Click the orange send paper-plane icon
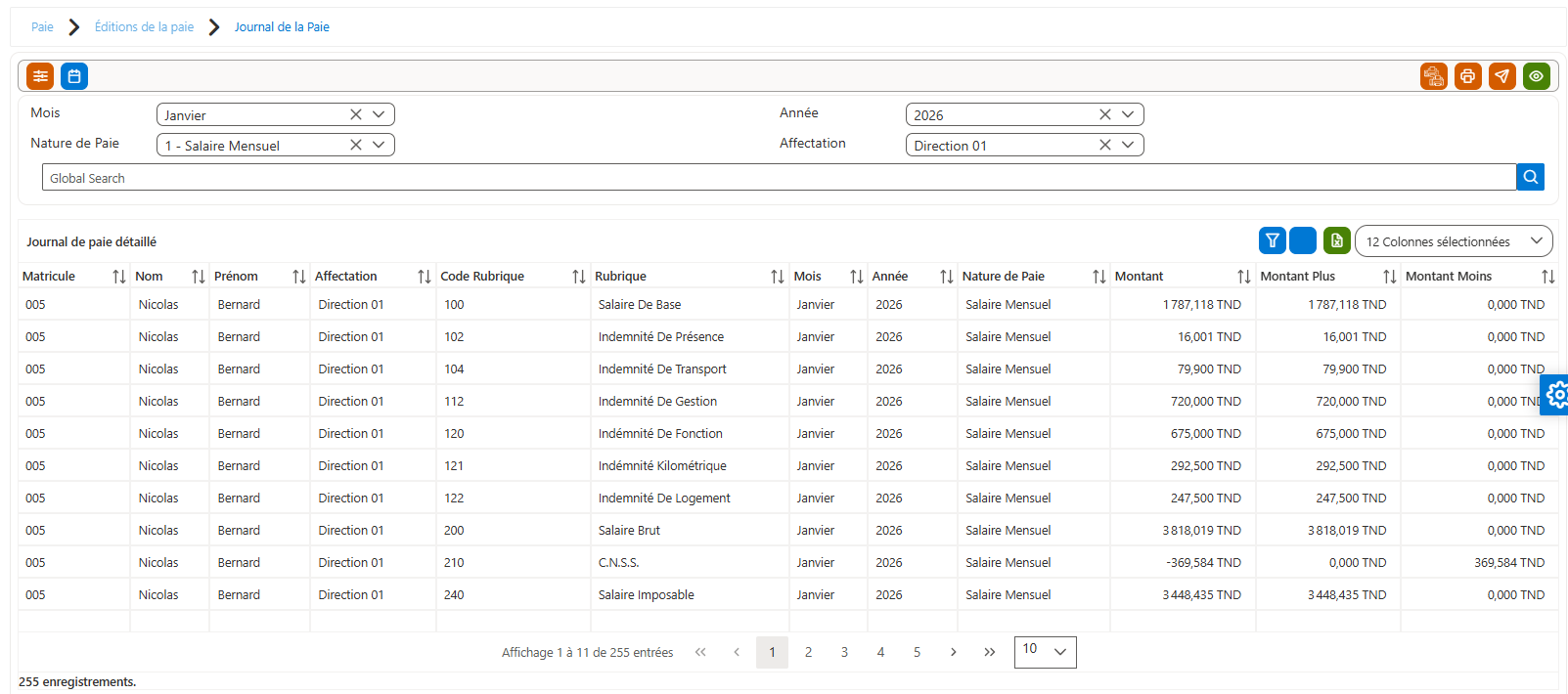Image resolution: width=1568 pixels, height=694 pixels. pos(1502,76)
